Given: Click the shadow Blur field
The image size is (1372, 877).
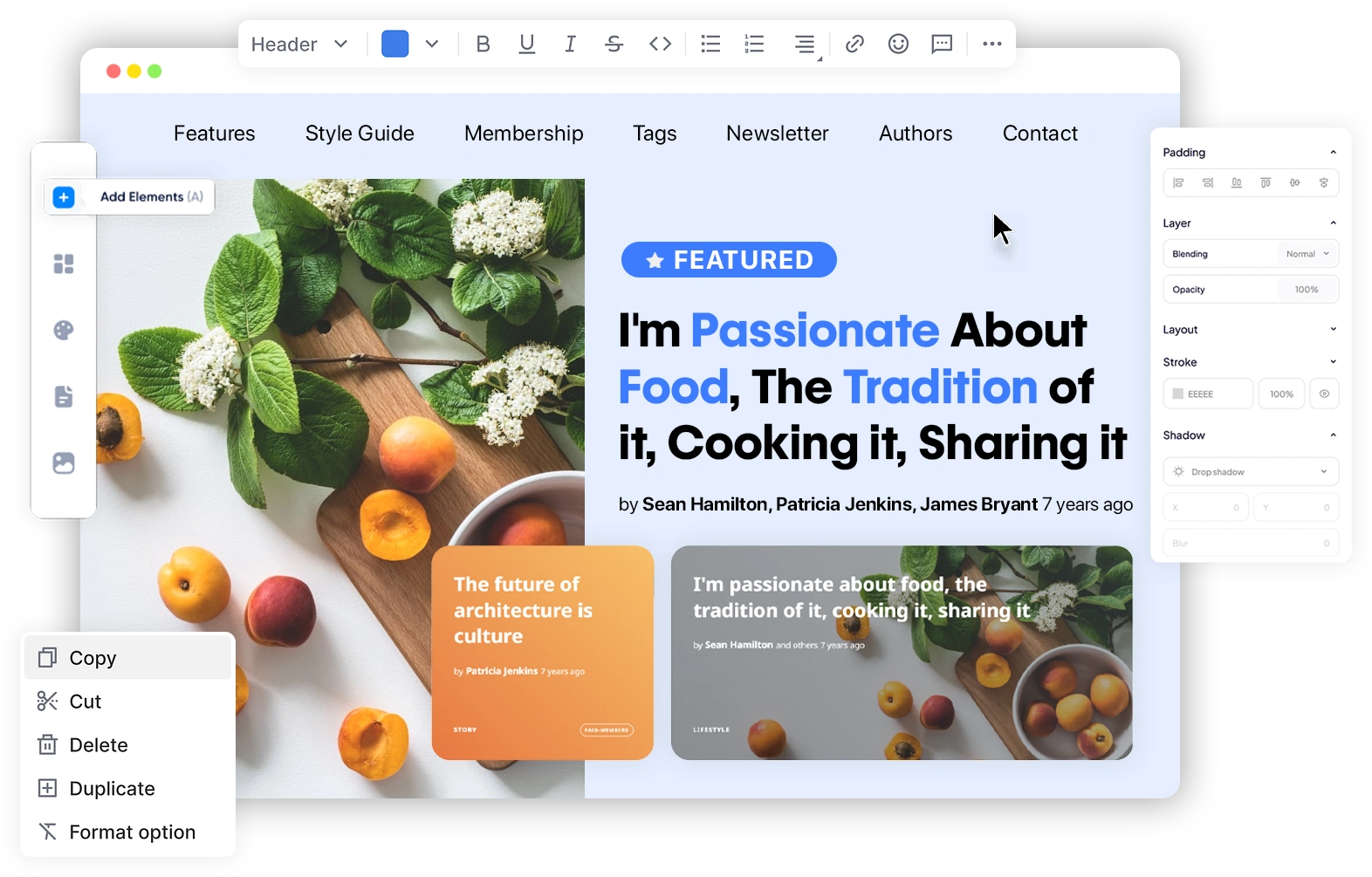Looking at the screenshot, I should coord(1251,543).
